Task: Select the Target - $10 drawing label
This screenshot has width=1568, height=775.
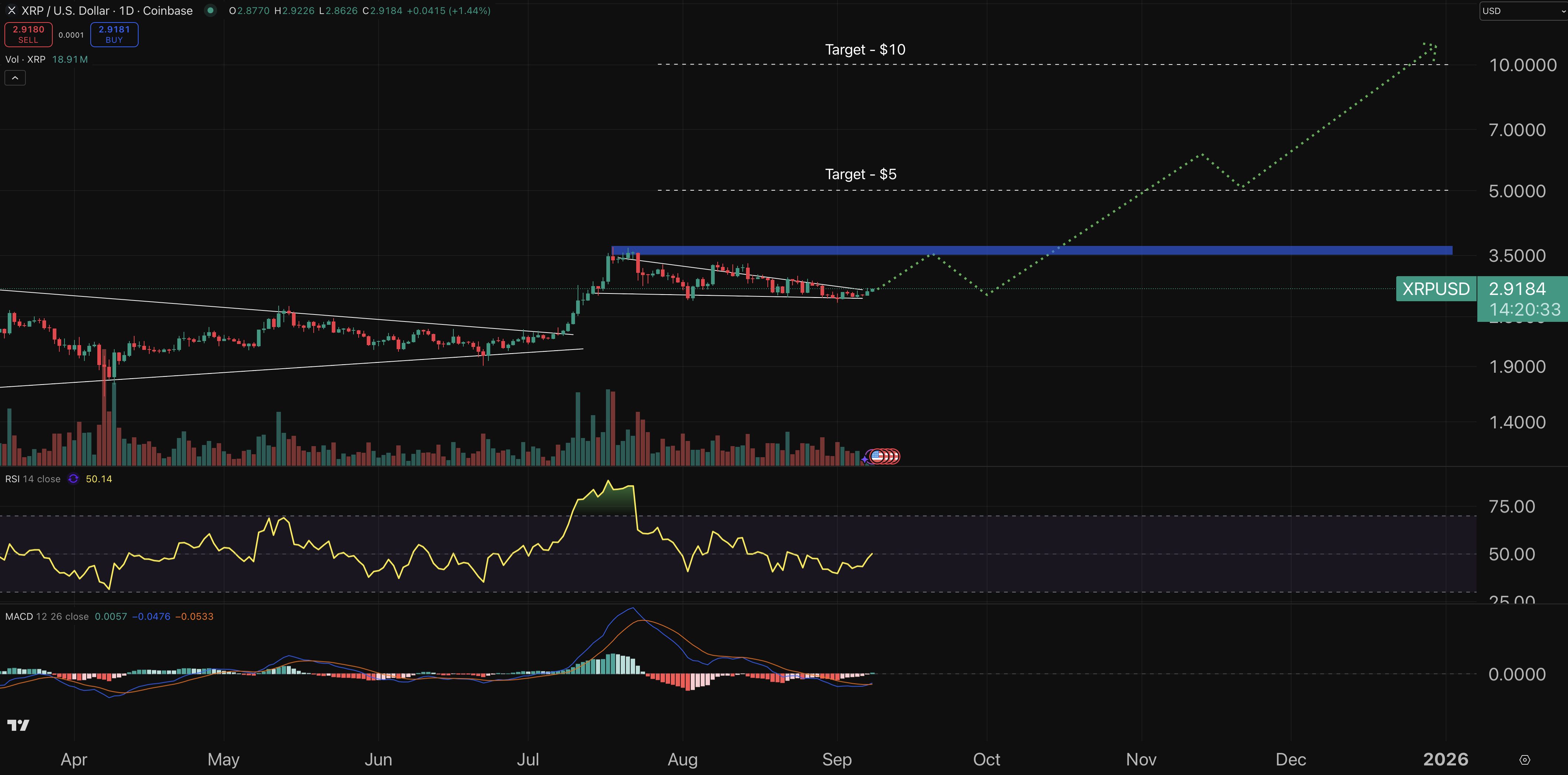Action: pos(864,49)
